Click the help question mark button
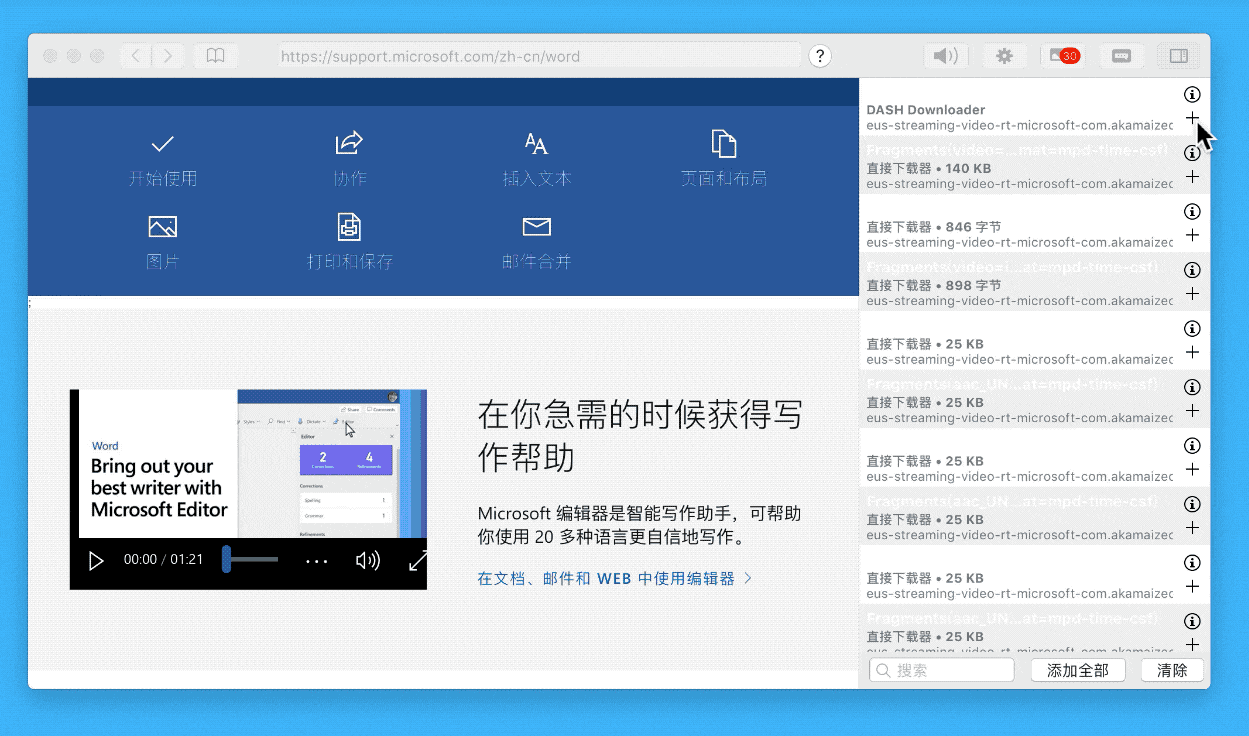The image size is (1249, 736). 820,56
